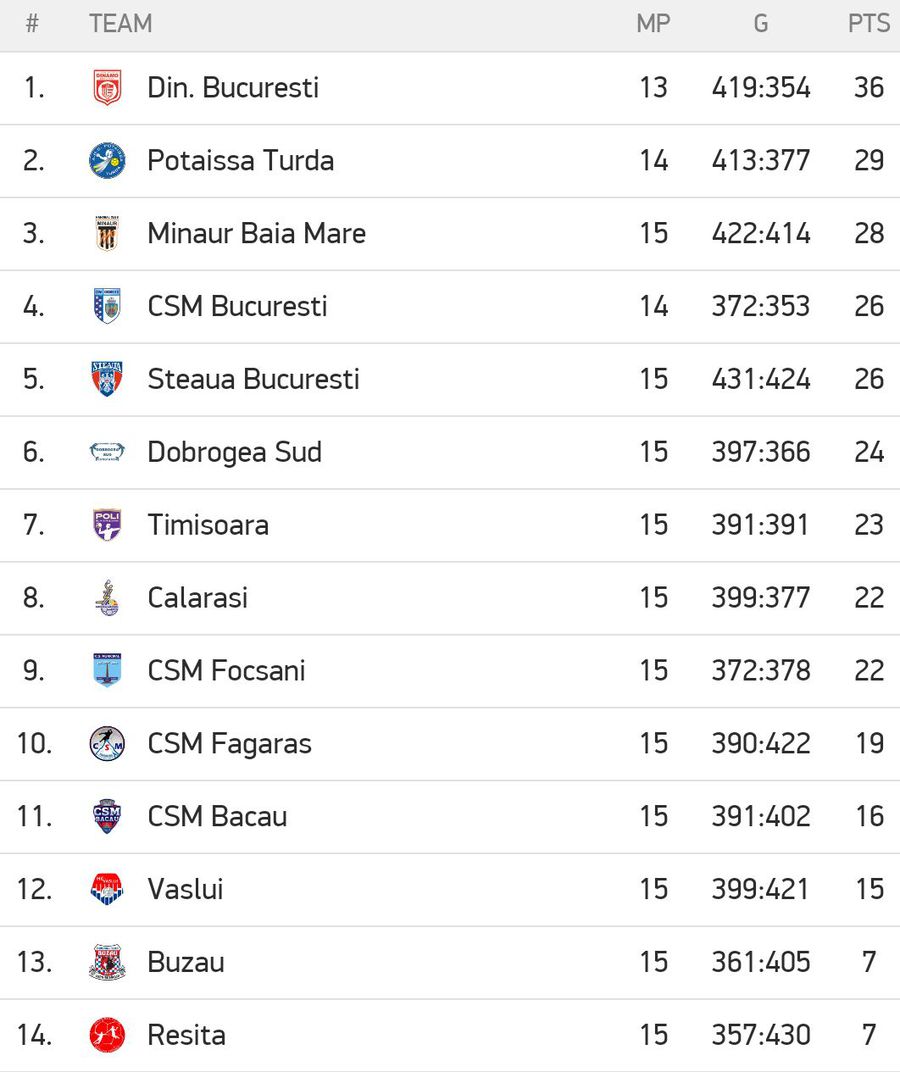The image size is (900, 1072).
Task: Click the TEAM column header
Action: click(120, 24)
